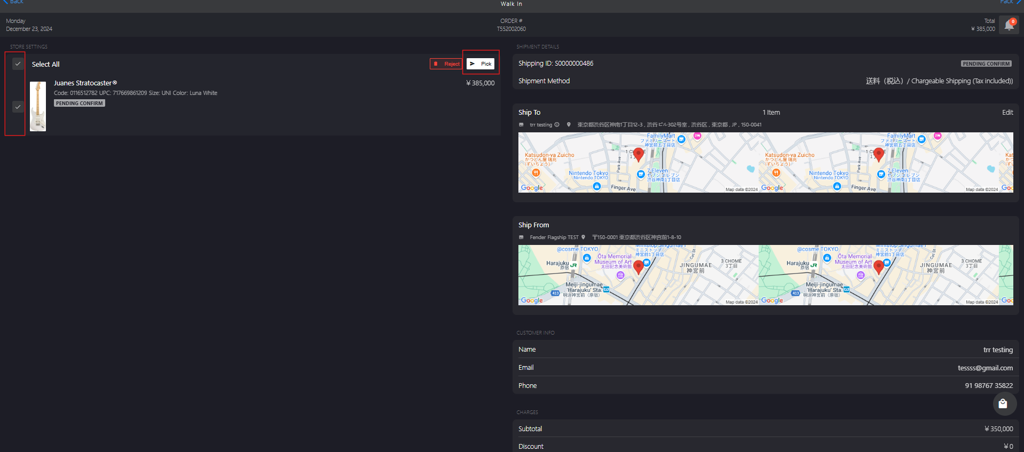
Task: Click Fender Flagship TEST store name
Action: click(x=554, y=237)
